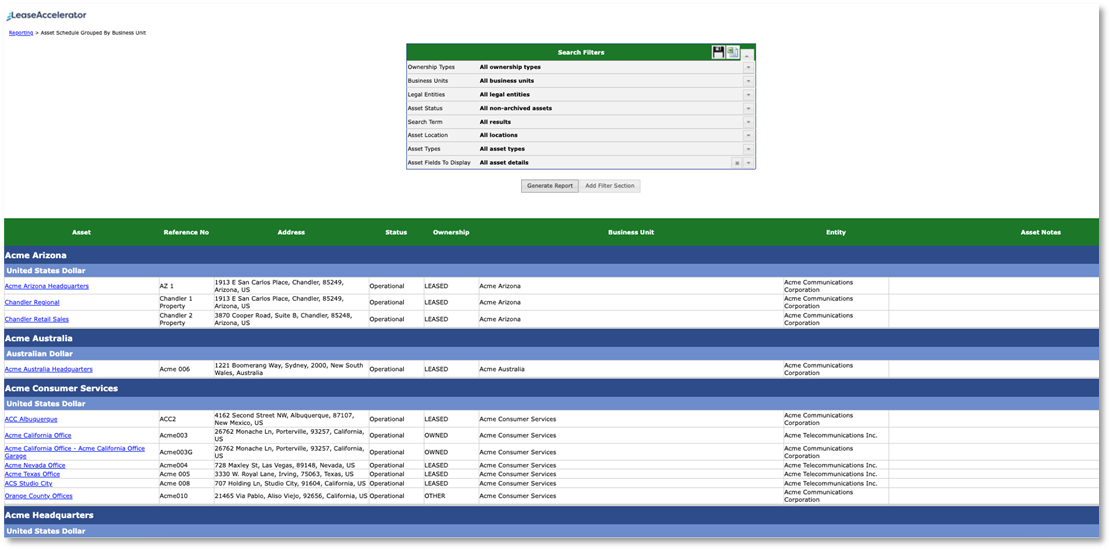This screenshot has height=550, width=1111.
Task: Select the All non-archived assets filter value
Action: (x=516, y=108)
